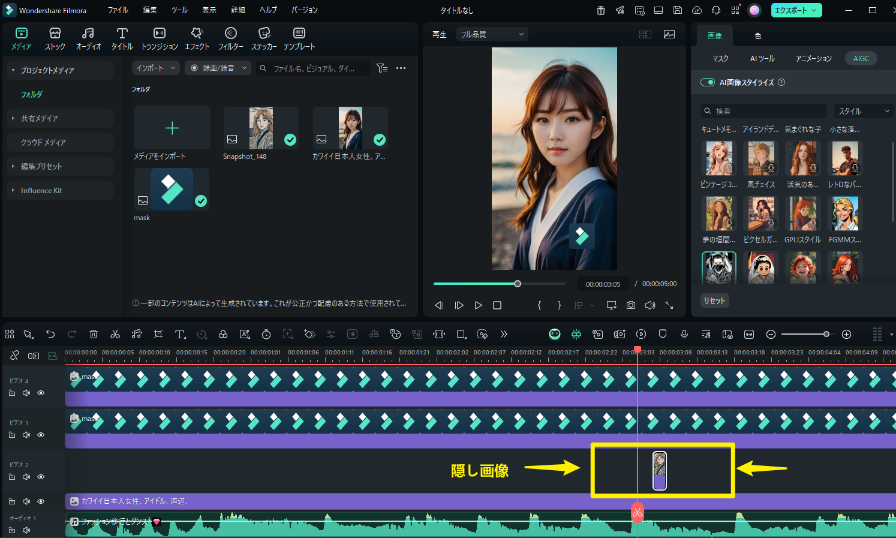This screenshot has width=896, height=538.
Task: Click the filter icon beside search field
Action: tap(382, 68)
